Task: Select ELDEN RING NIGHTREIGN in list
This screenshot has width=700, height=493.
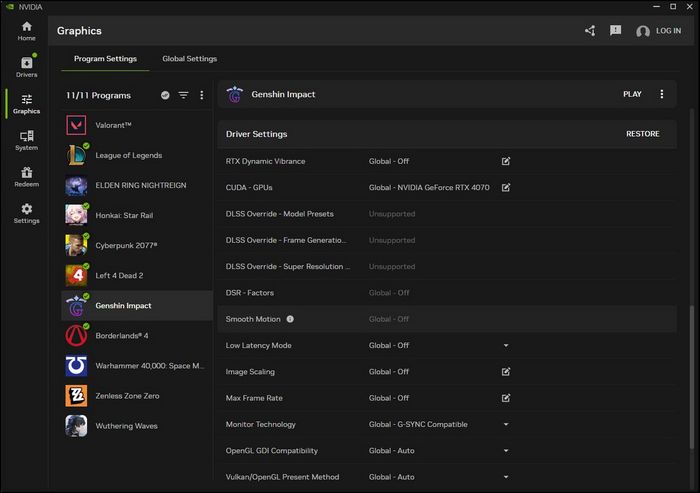Action: (137, 185)
